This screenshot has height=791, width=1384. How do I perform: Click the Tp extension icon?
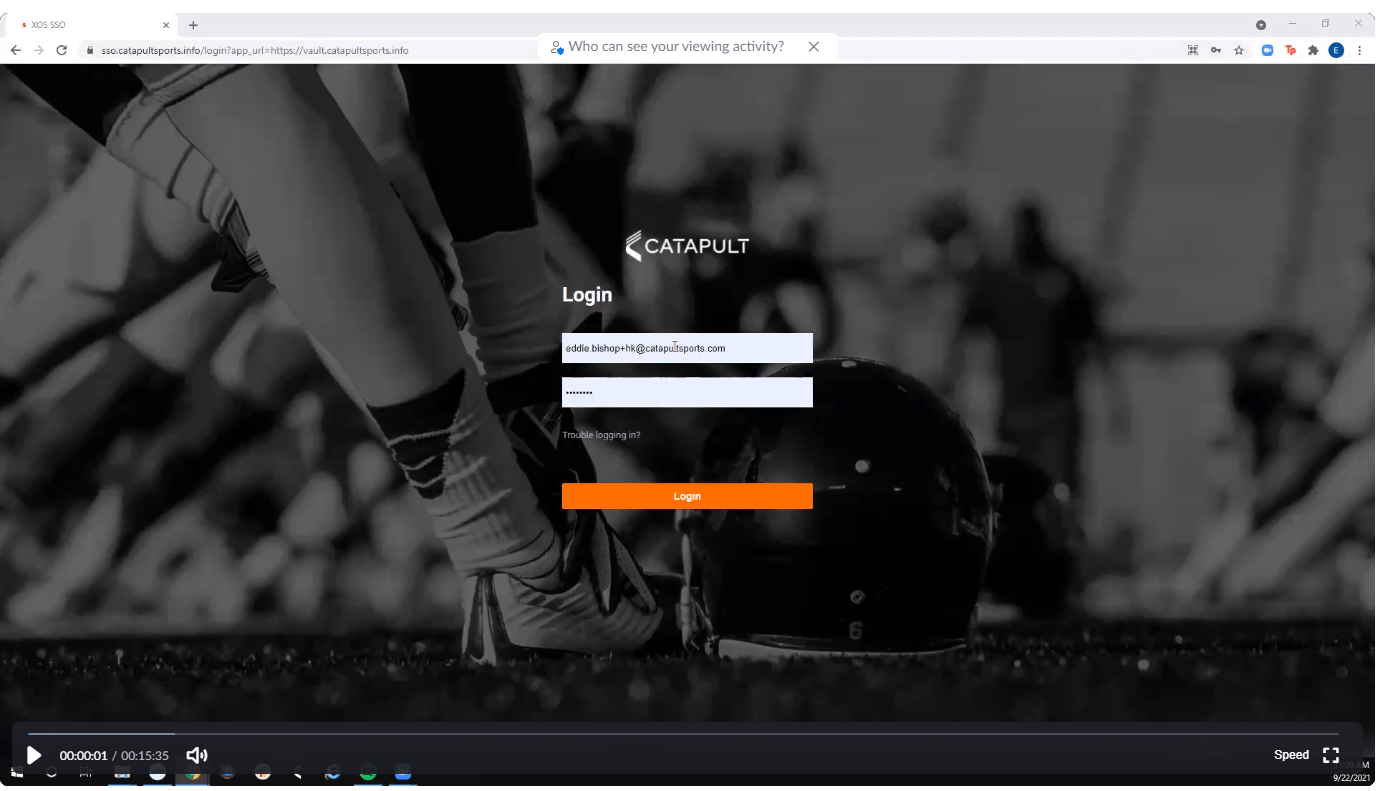pyautogui.click(x=1289, y=49)
